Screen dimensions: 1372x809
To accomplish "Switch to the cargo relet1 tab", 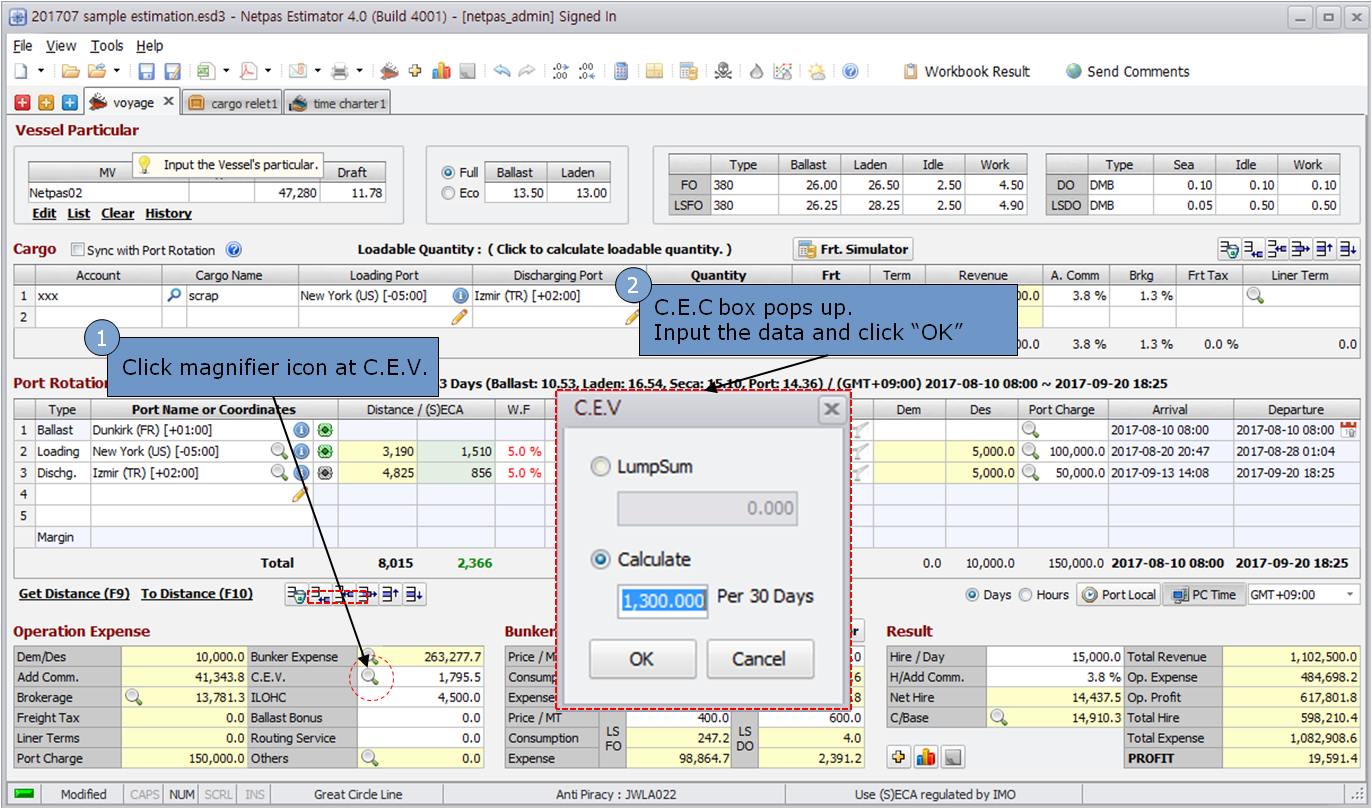I will [232, 103].
